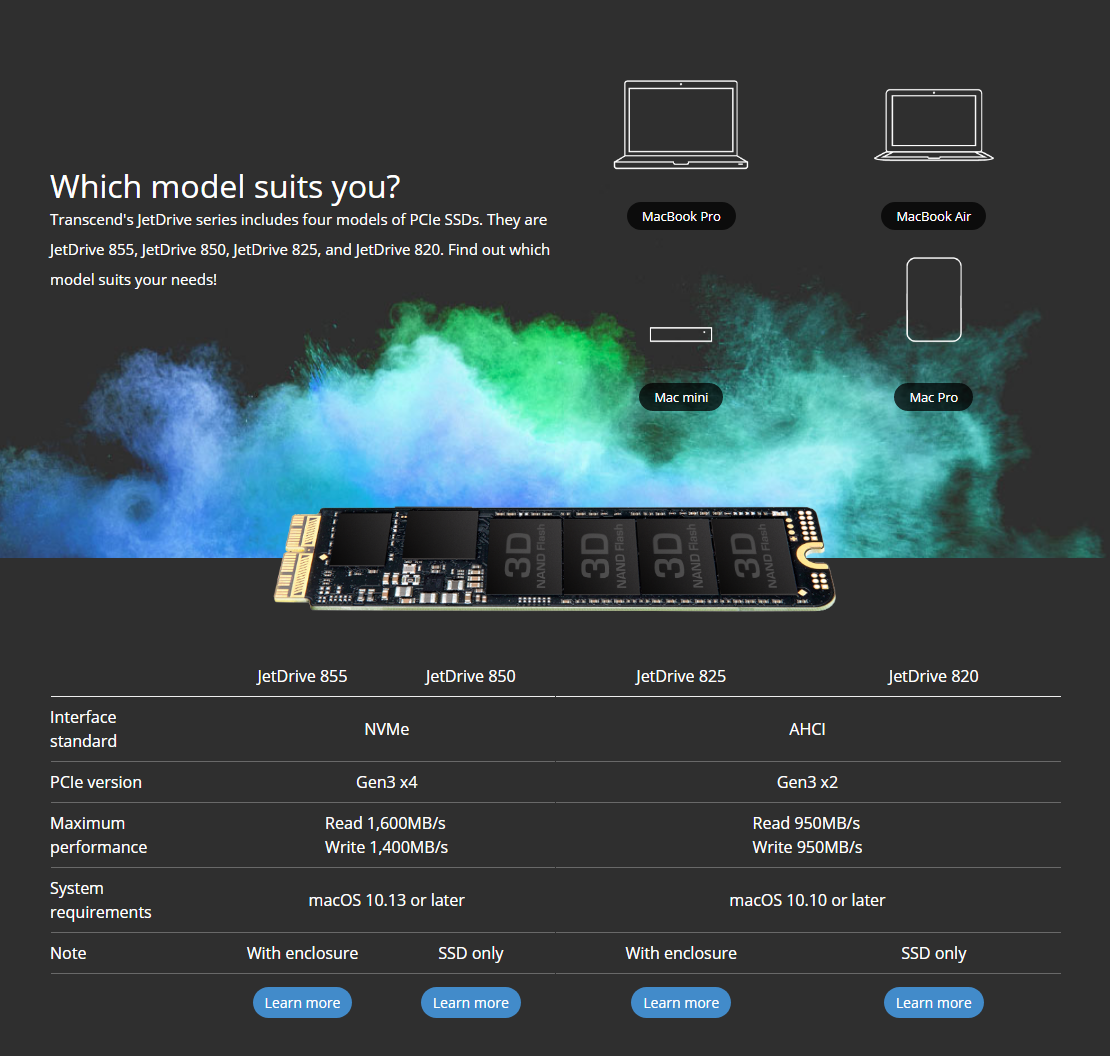Screen dimensions: 1110x1056
Task: Select the Mac mini label pill
Action: [x=681, y=397]
